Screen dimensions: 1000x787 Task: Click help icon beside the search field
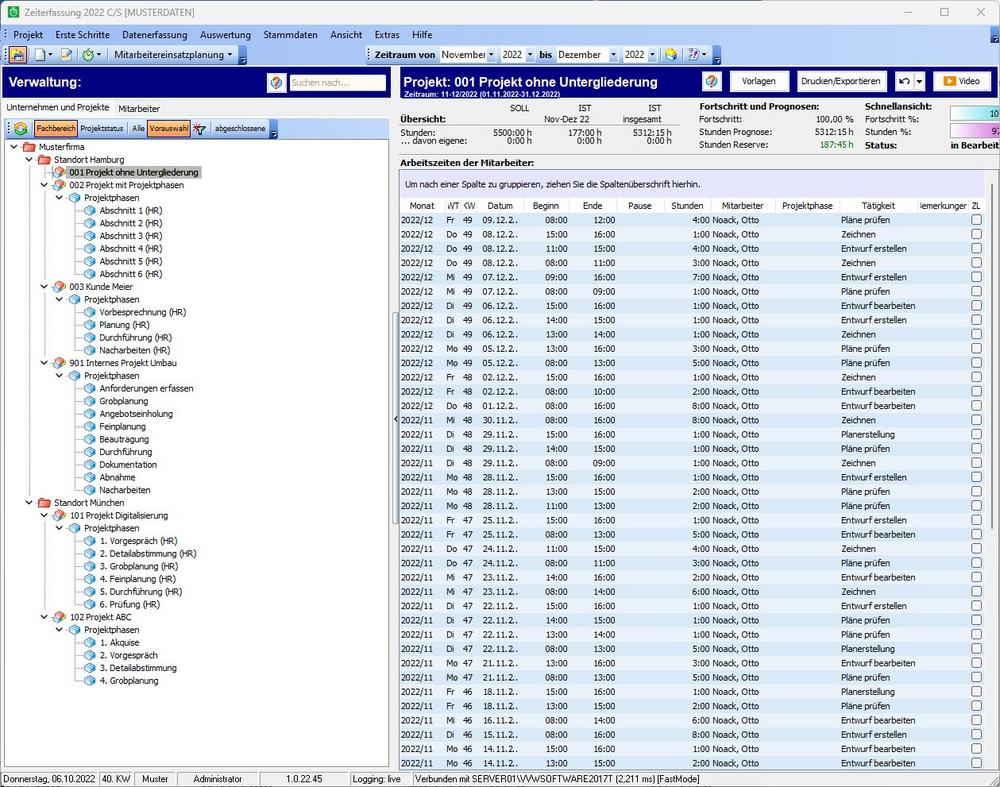pos(276,83)
